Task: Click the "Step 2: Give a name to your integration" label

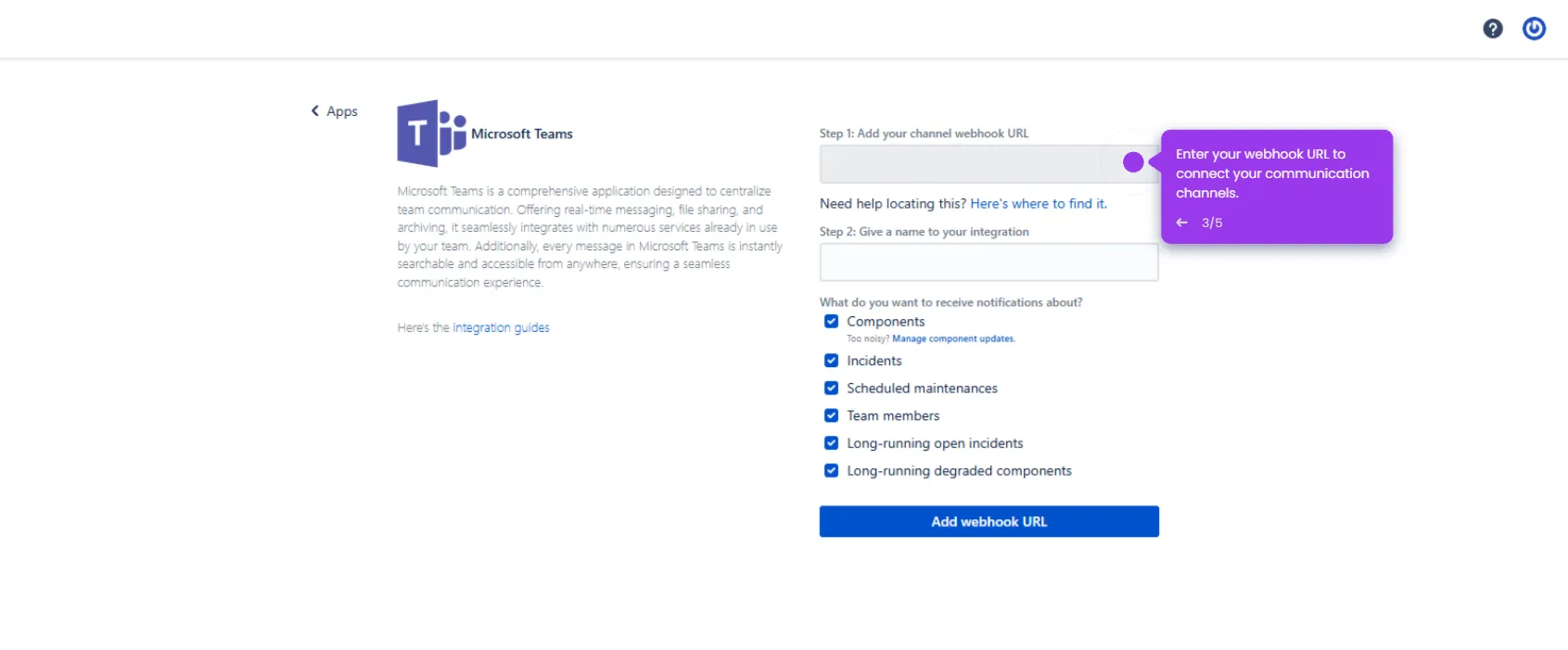Action: [x=924, y=232]
